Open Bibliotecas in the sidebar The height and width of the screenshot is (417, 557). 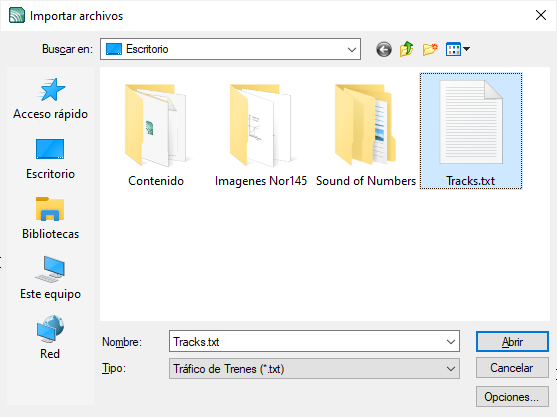pos(50,218)
